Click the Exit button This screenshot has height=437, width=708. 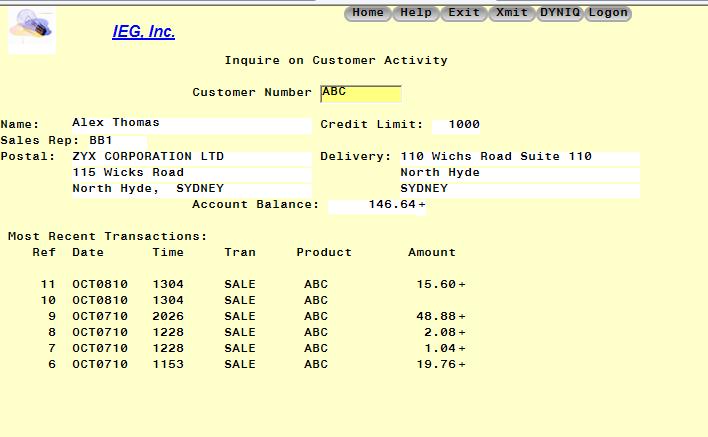pos(464,13)
